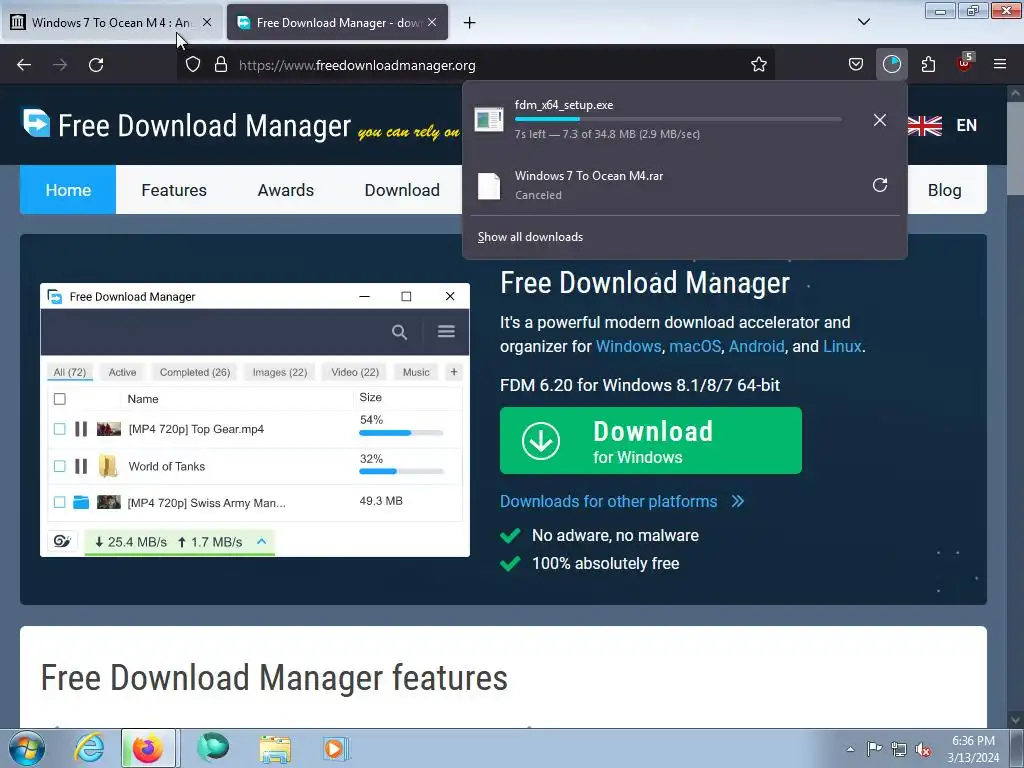Click the snail mode icon in FDM preview
Image resolution: width=1024 pixels, height=768 pixels.
click(62, 541)
